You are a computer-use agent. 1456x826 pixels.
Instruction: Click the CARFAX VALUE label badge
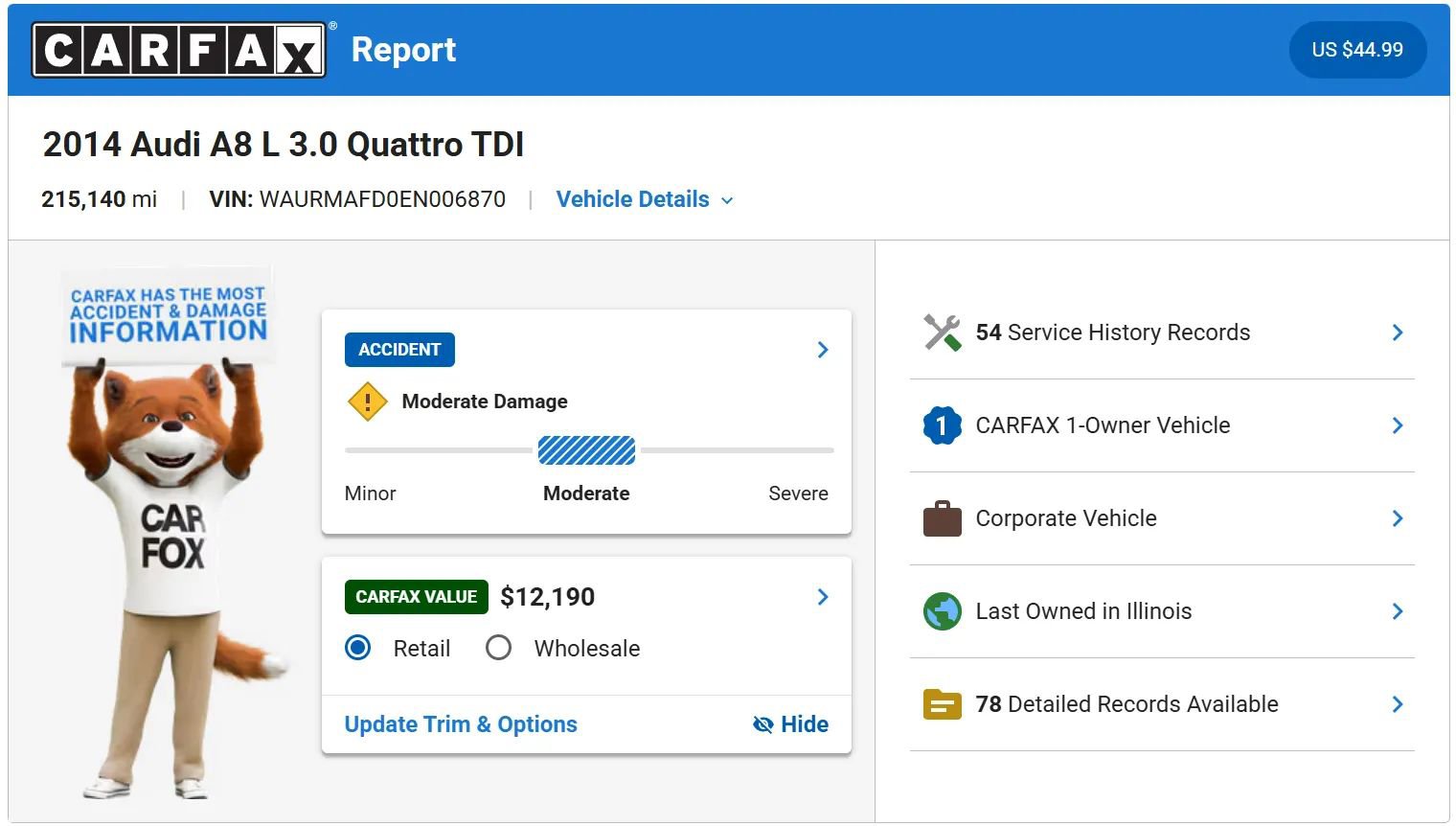tap(416, 596)
